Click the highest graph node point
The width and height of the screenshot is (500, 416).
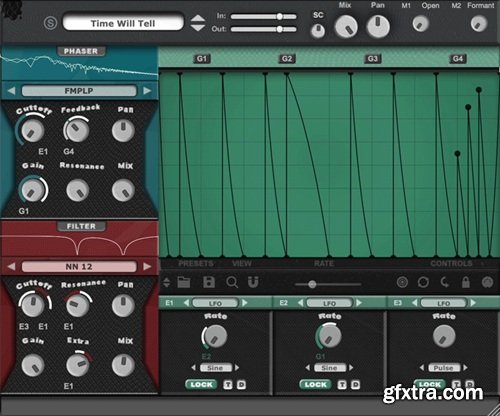point(479,90)
